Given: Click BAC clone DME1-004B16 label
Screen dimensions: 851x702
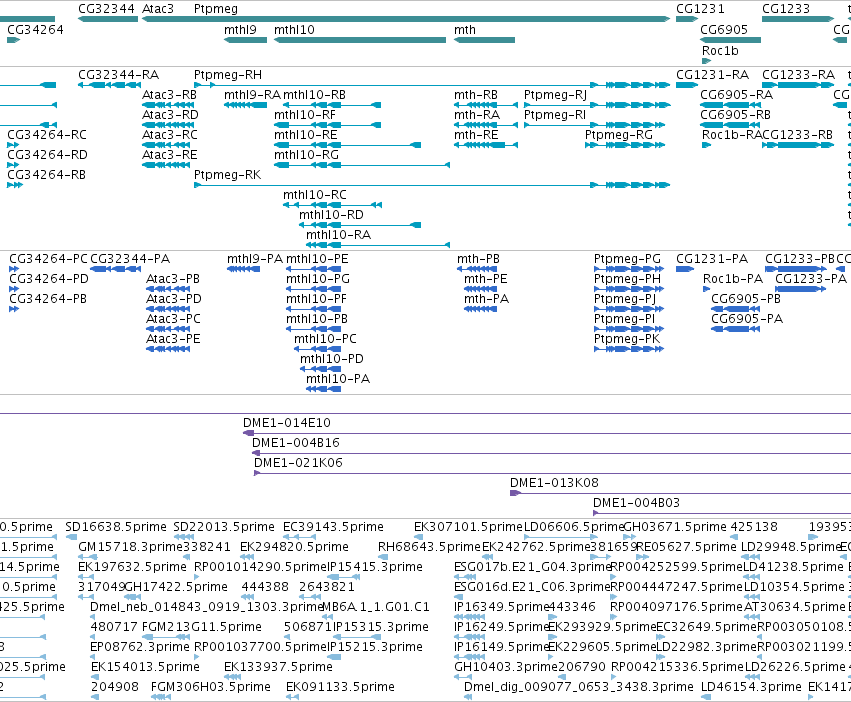Looking at the screenshot, I should click(296, 443).
